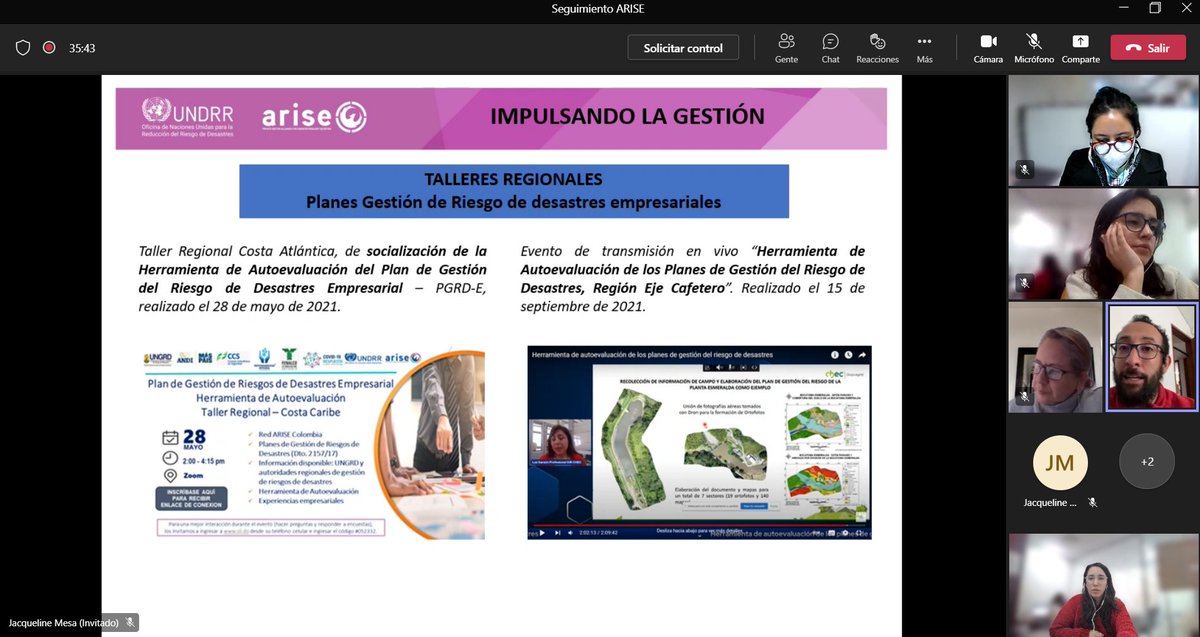Open the Más actions menu

coord(924,47)
